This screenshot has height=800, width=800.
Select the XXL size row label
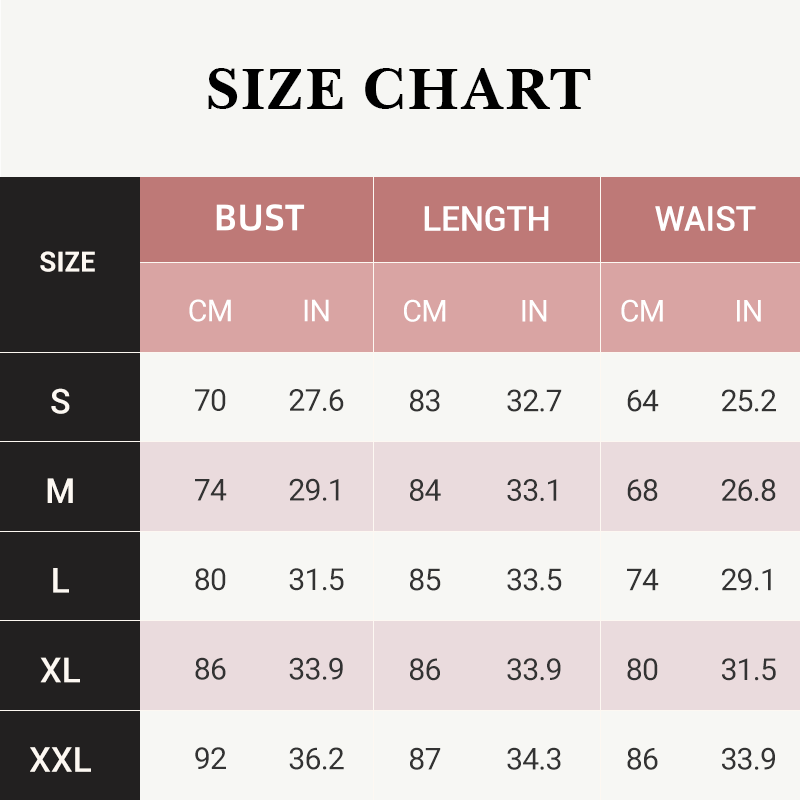pos(61,760)
